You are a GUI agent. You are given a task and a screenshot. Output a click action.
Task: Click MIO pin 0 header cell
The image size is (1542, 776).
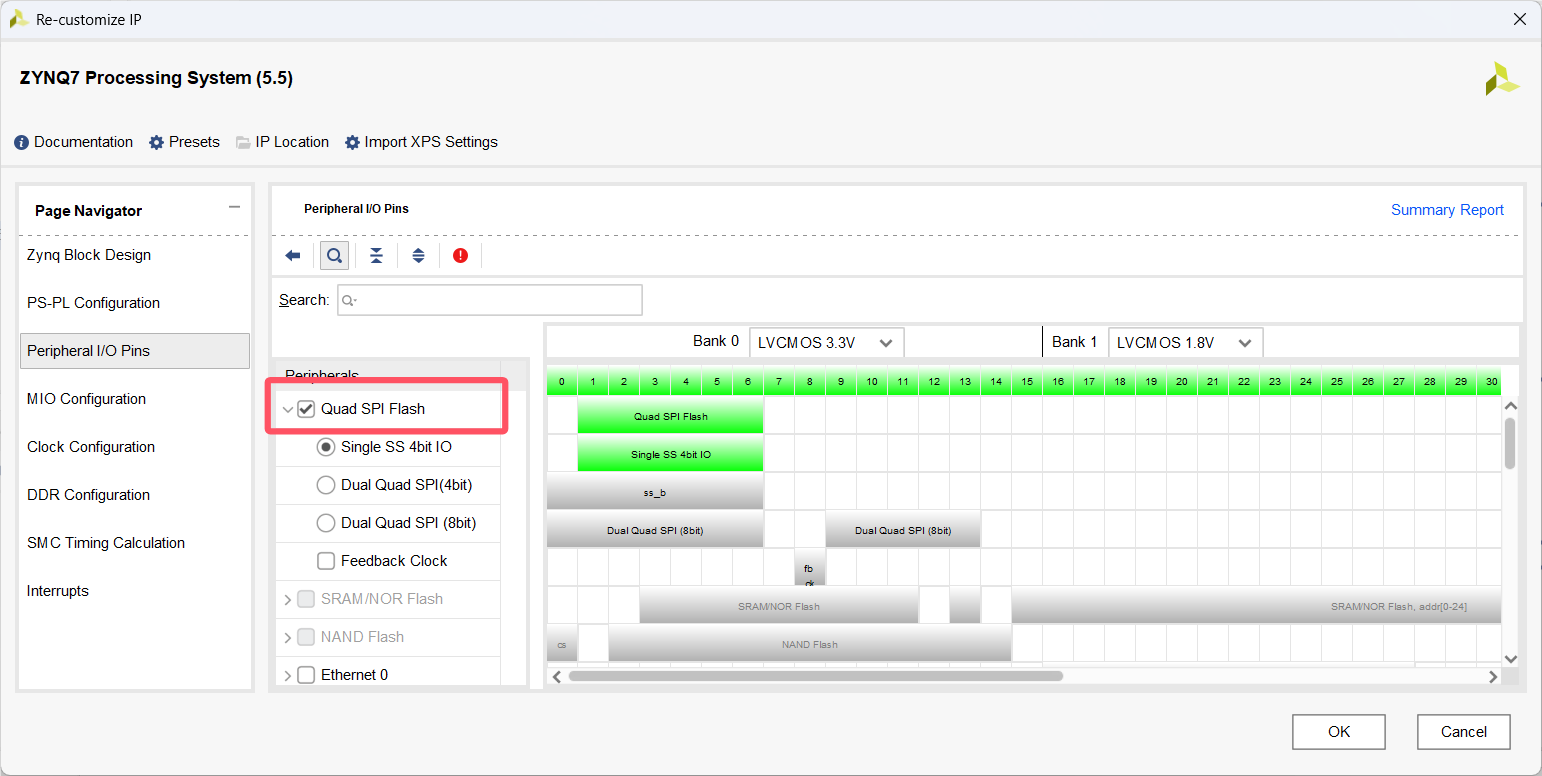(x=562, y=381)
